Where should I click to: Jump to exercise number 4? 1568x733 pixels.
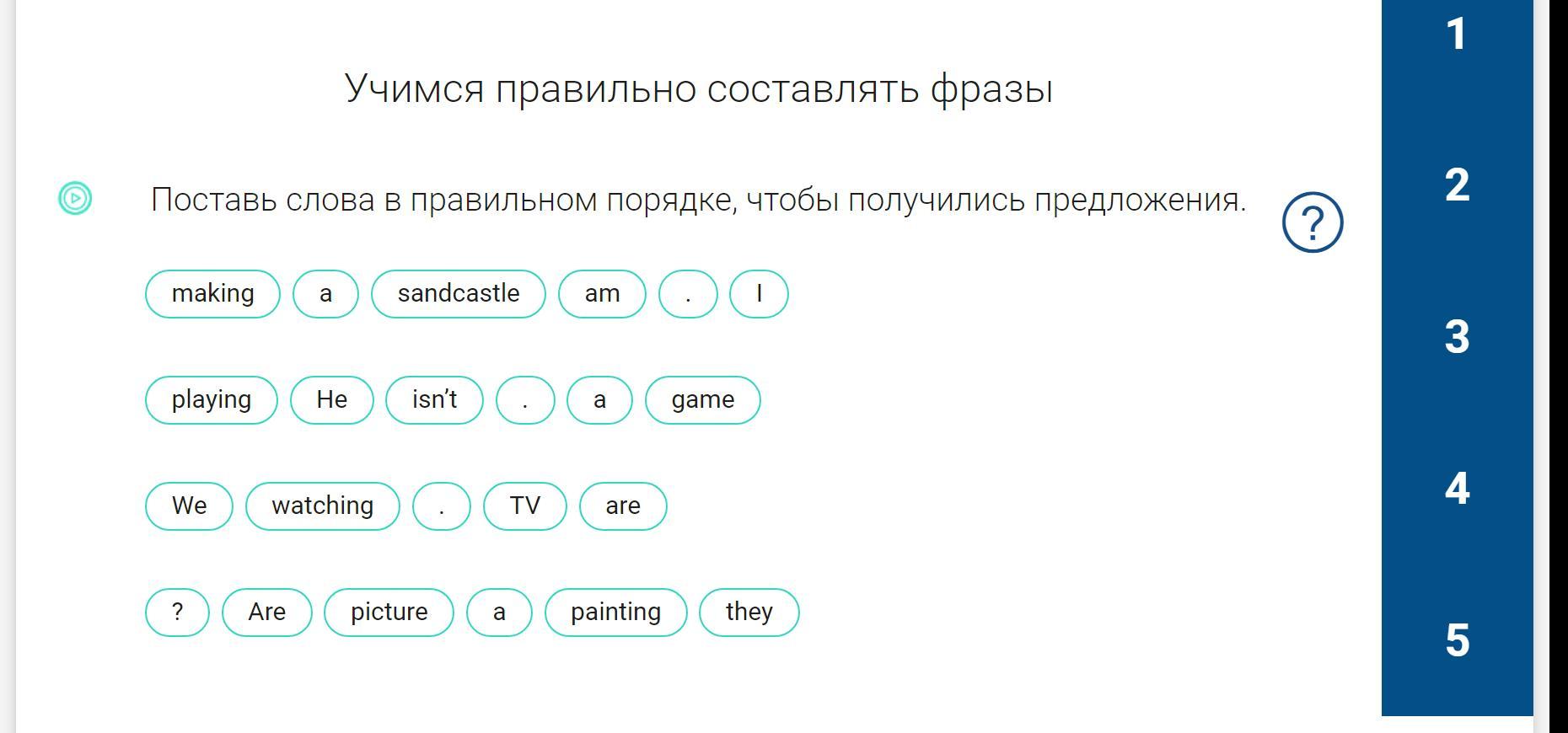click(x=1456, y=489)
